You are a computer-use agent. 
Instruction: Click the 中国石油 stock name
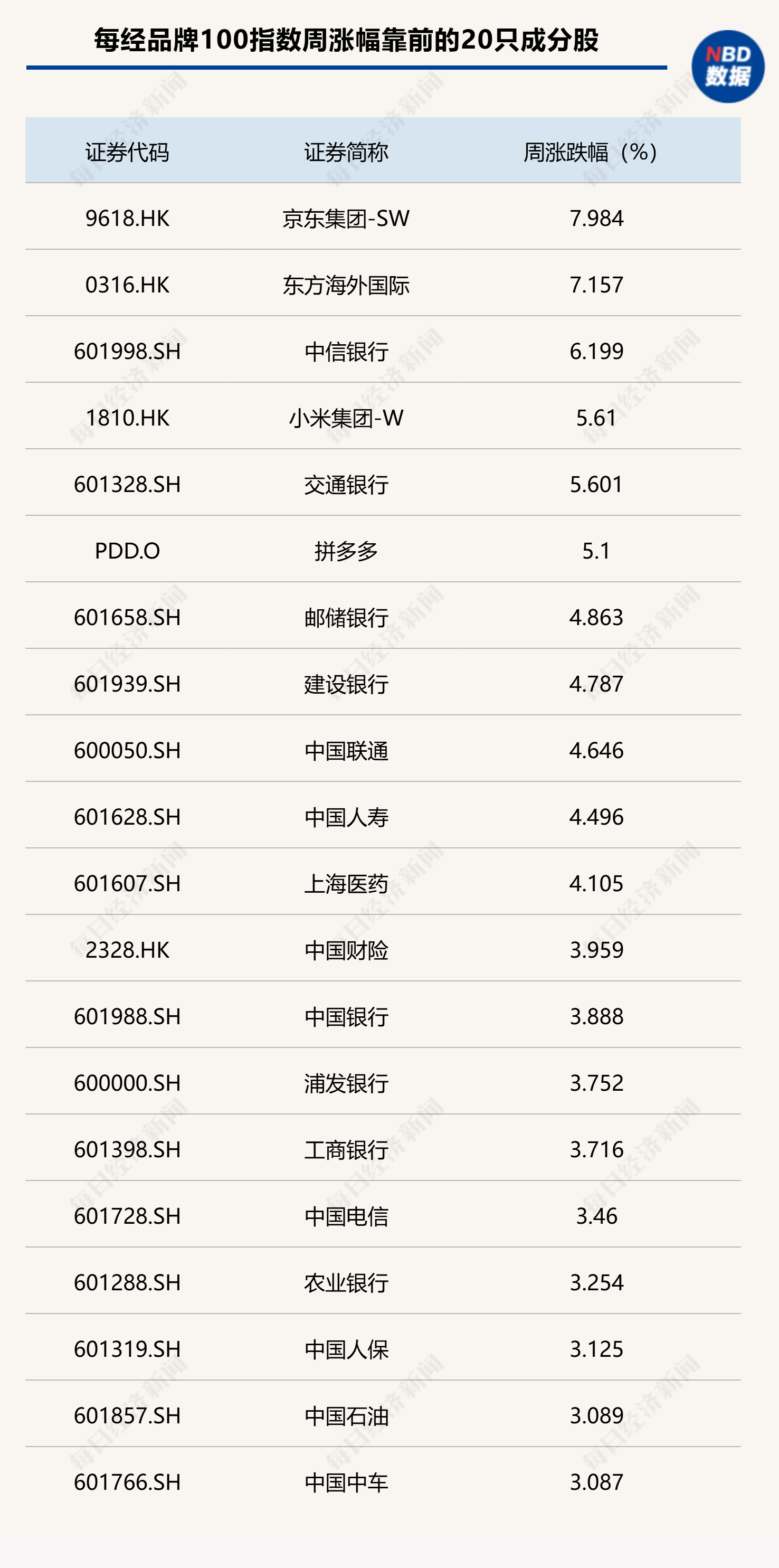click(346, 1415)
